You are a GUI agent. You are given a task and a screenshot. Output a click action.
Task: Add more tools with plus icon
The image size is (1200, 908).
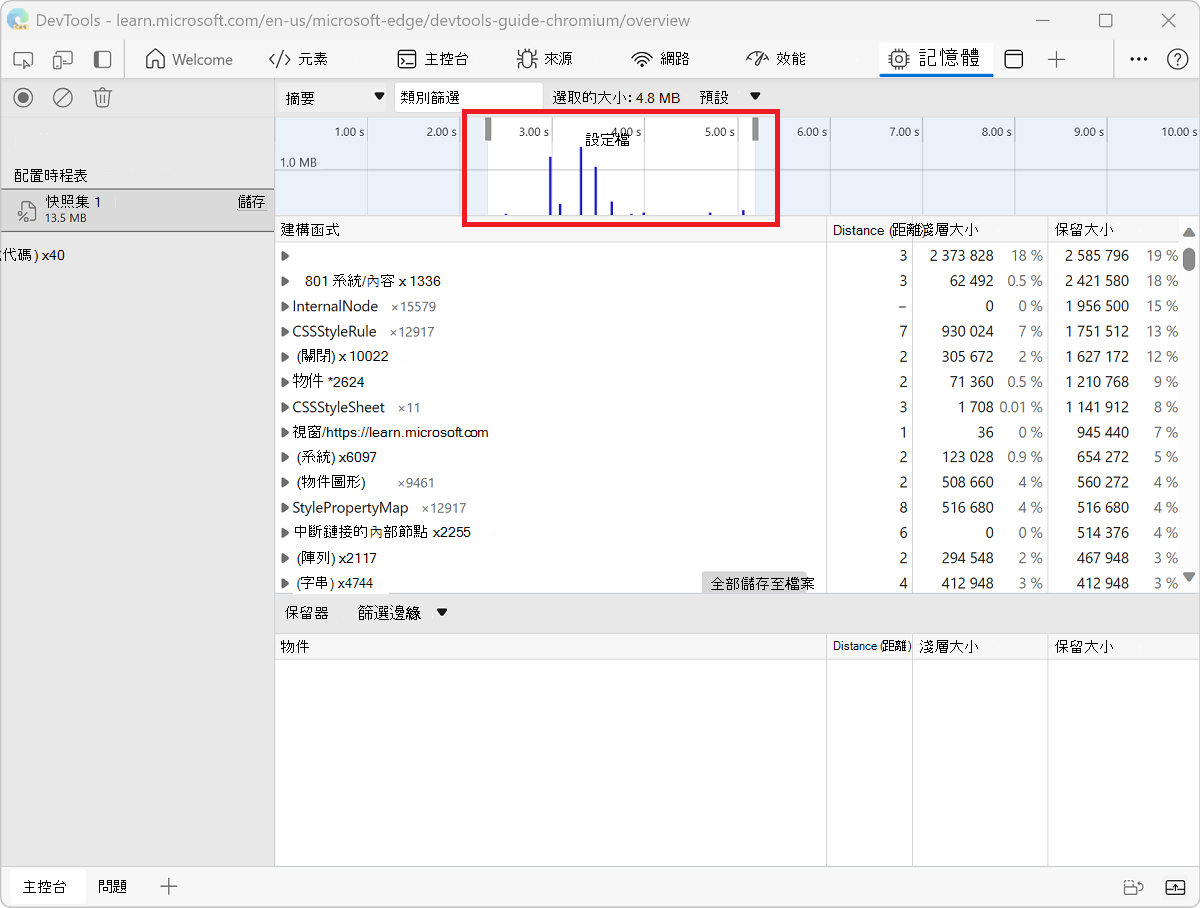[1056, 60]
